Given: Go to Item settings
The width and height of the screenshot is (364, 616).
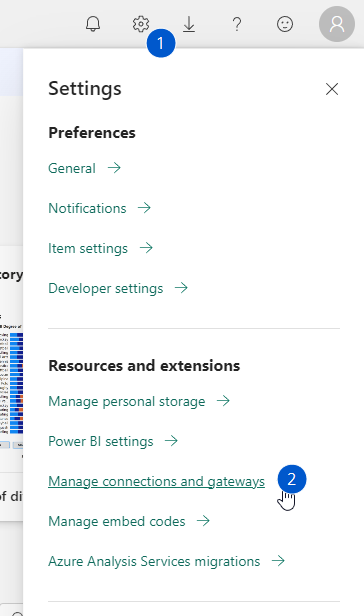Looking at the screenshot, I should [88, 248].
